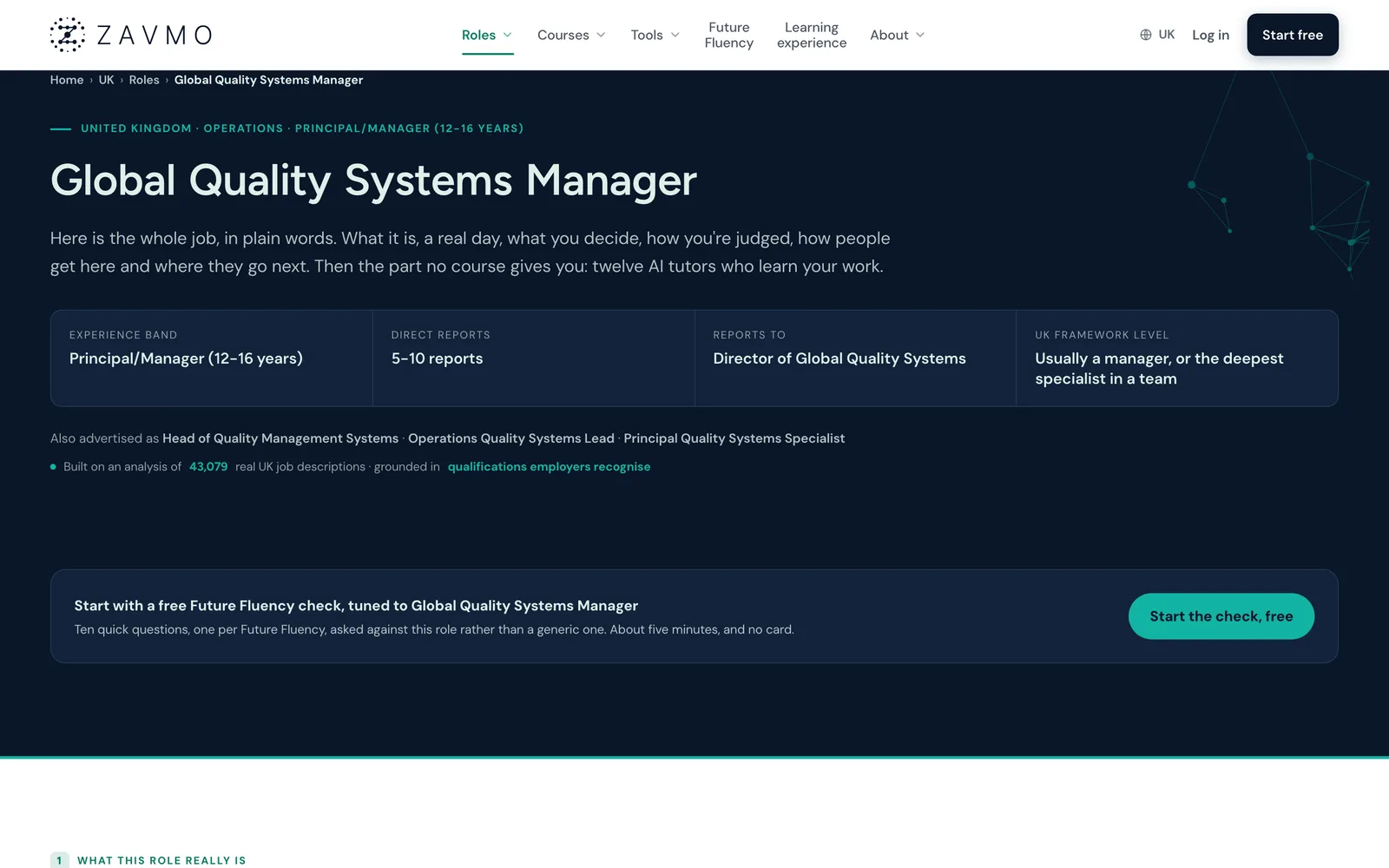
Task: Open the Roles navigation item
Action: click(x=478, y=35)
